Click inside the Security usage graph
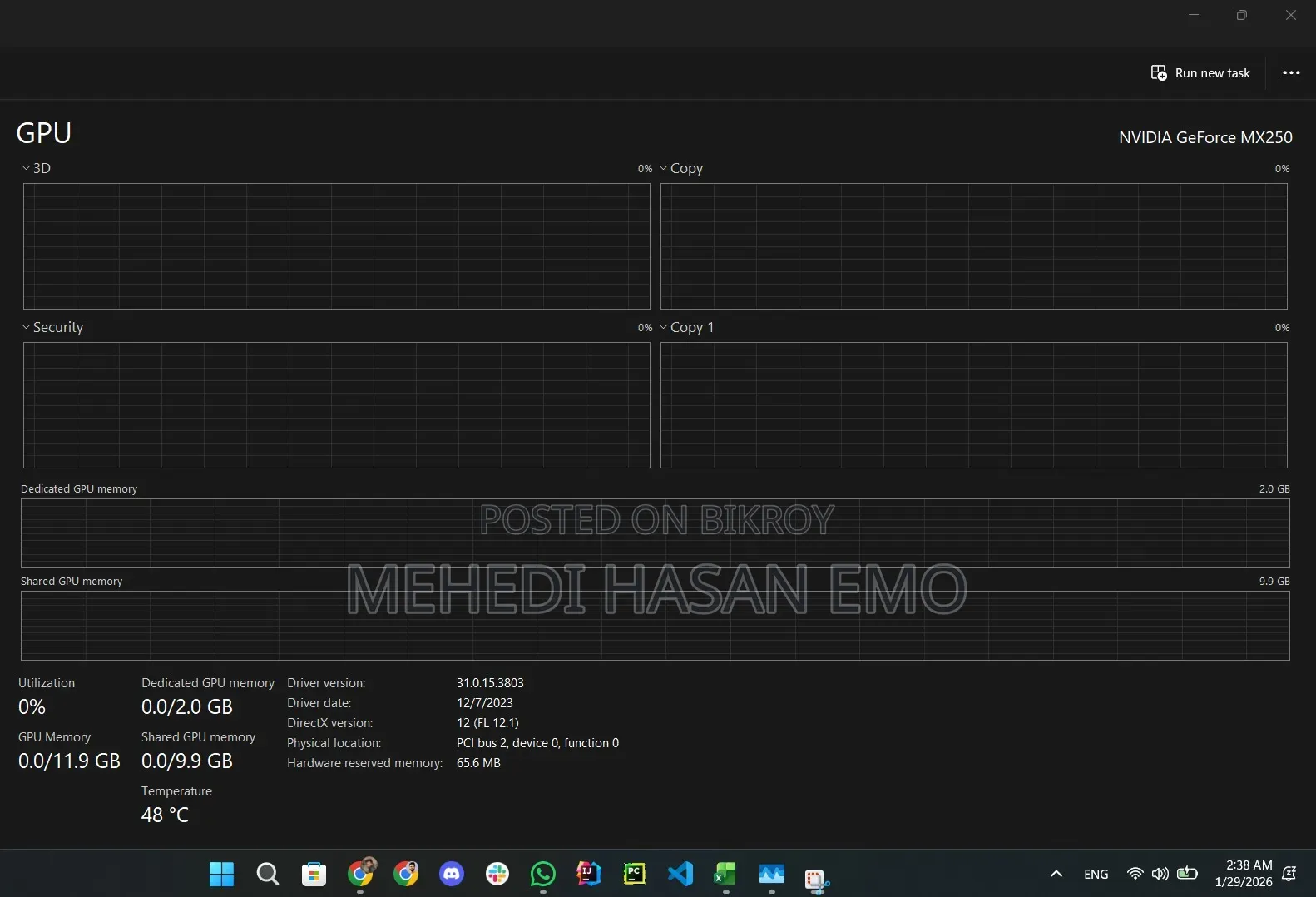Screen dimensions: 1316x897 337,405
